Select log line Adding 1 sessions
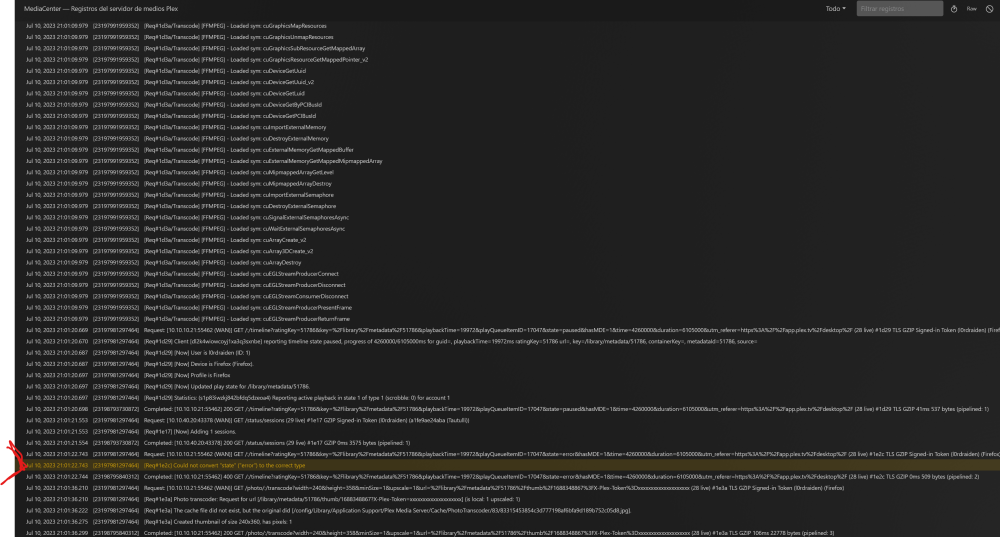 131,432
